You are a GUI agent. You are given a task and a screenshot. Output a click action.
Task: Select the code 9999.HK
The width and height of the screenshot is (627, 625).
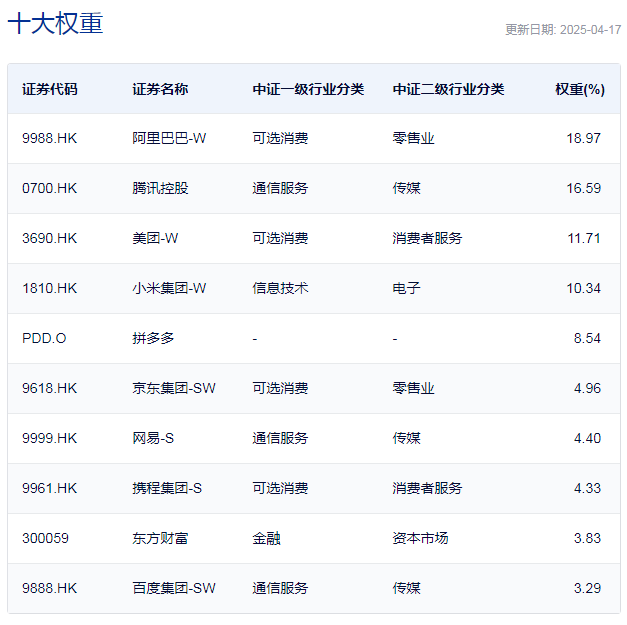50,438
